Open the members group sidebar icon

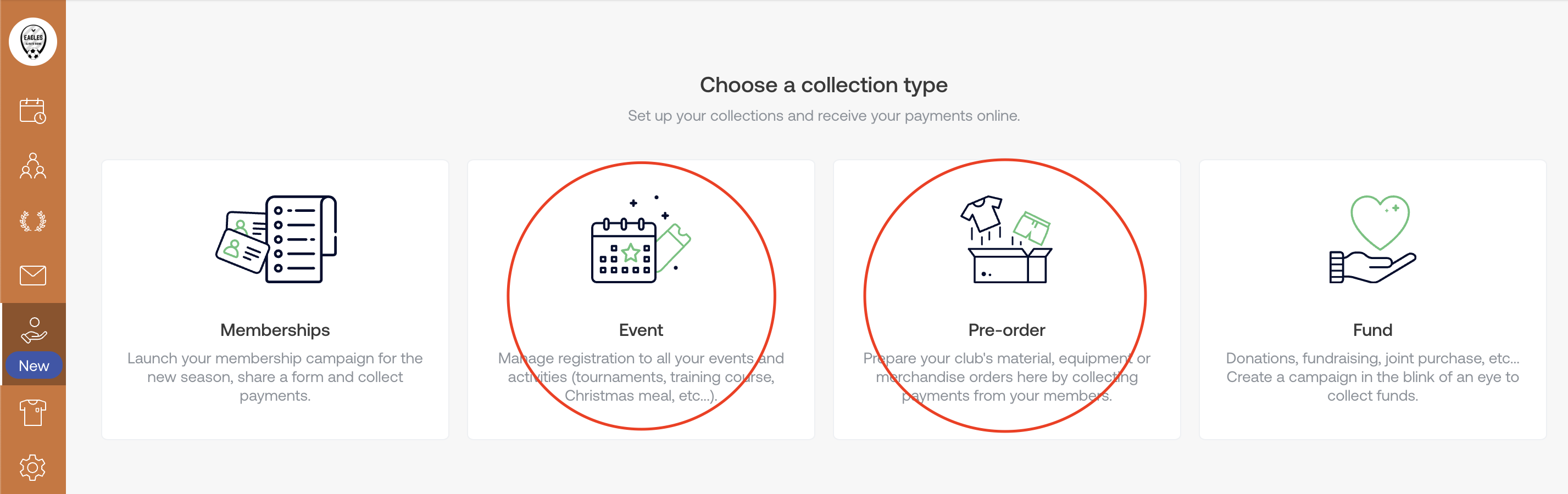click(33, 165)
